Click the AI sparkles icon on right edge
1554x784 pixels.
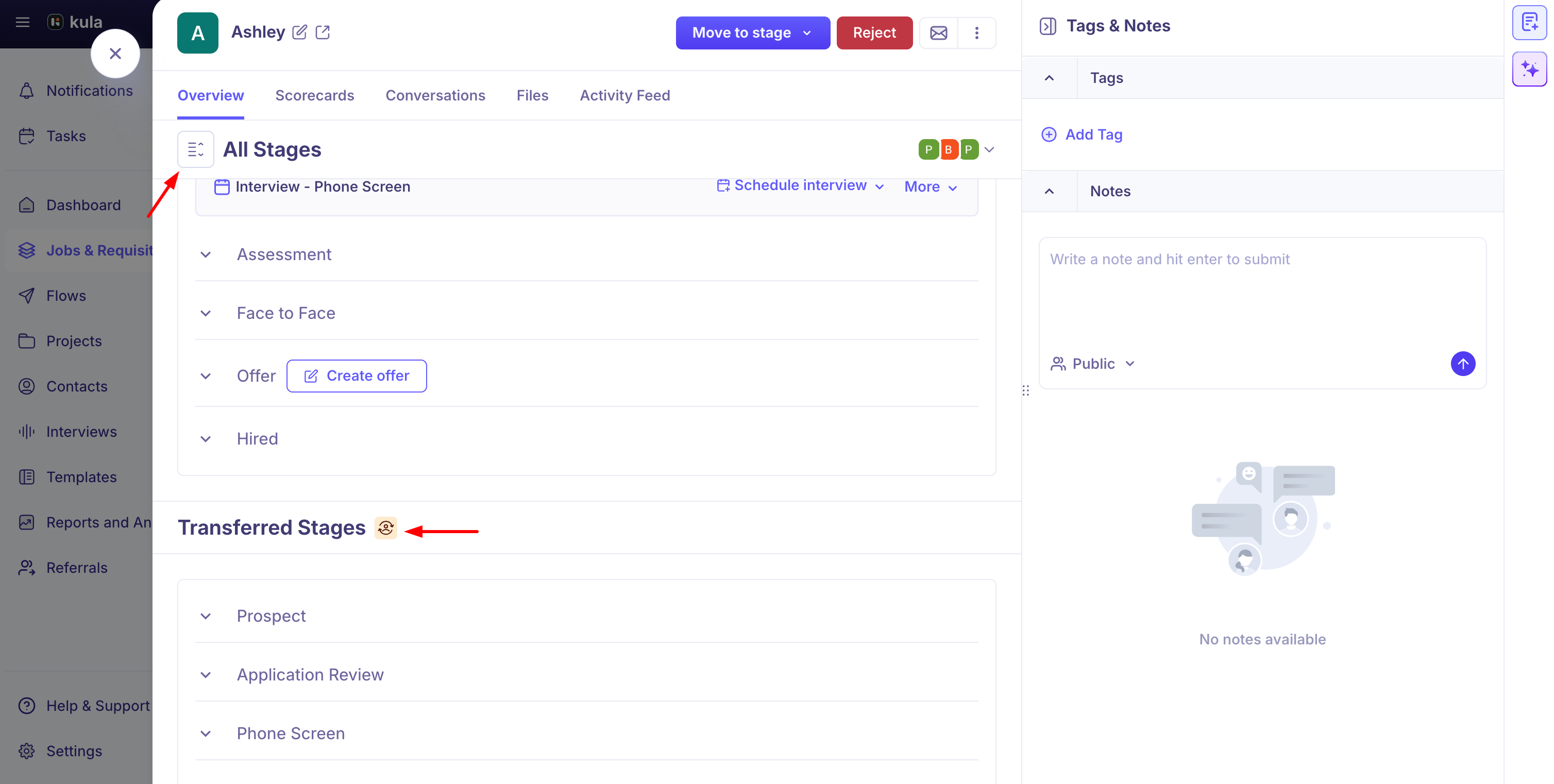1530,68
